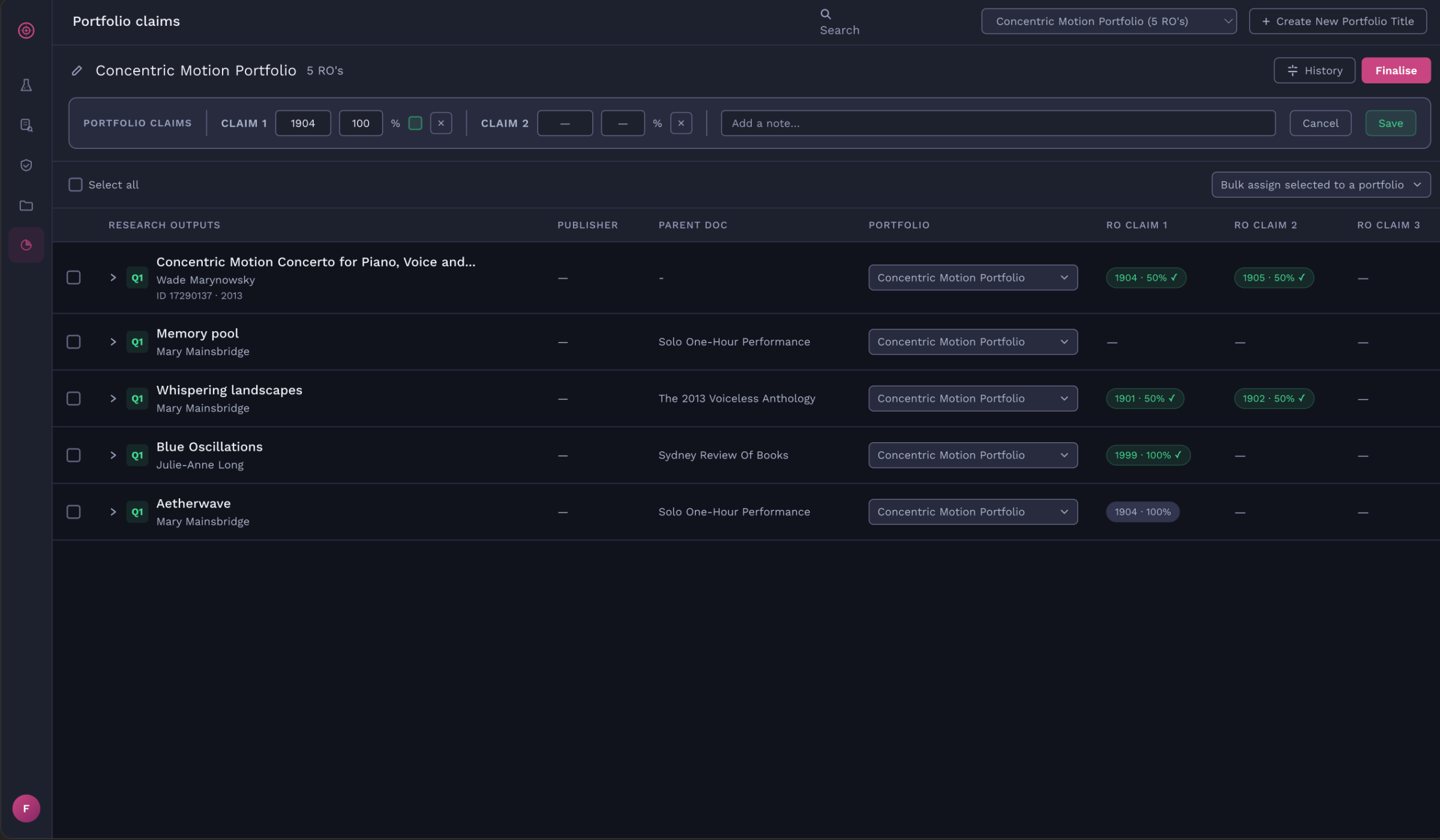Open the document search sidebar icon
This screenshot has height=840, width=1440.
[x=26, y=125]
